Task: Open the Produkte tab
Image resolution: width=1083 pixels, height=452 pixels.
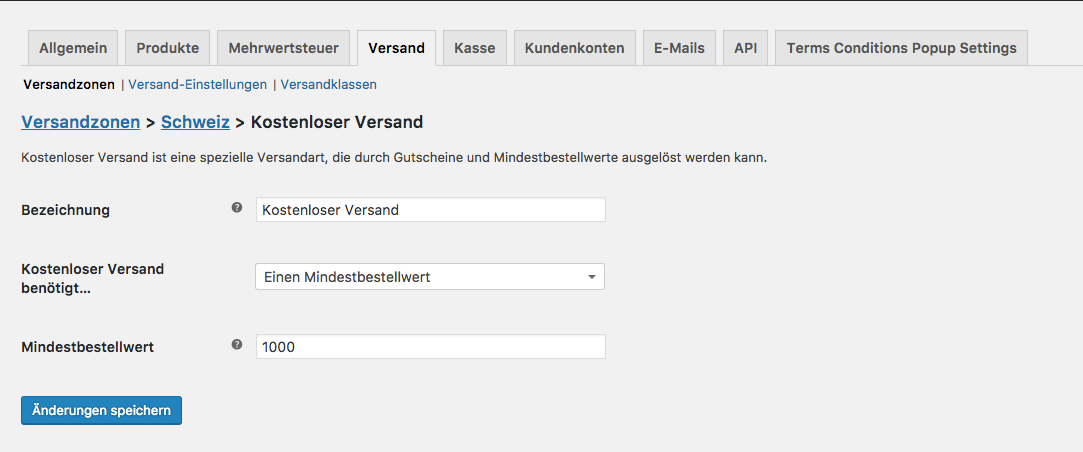Action: point(168,48)
